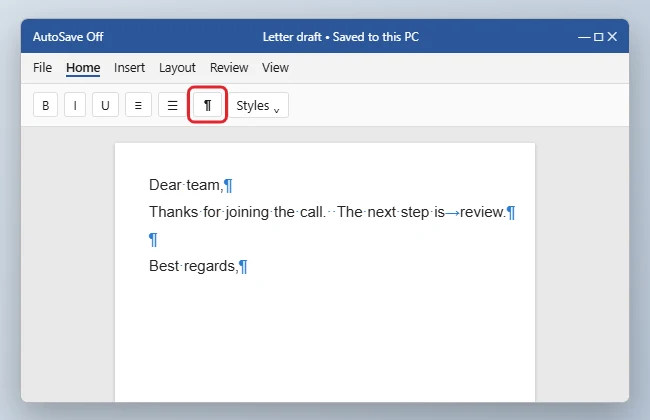This screenshot has height=420, width=650.
Task: Select the Review tab
Action: point(229,68)
